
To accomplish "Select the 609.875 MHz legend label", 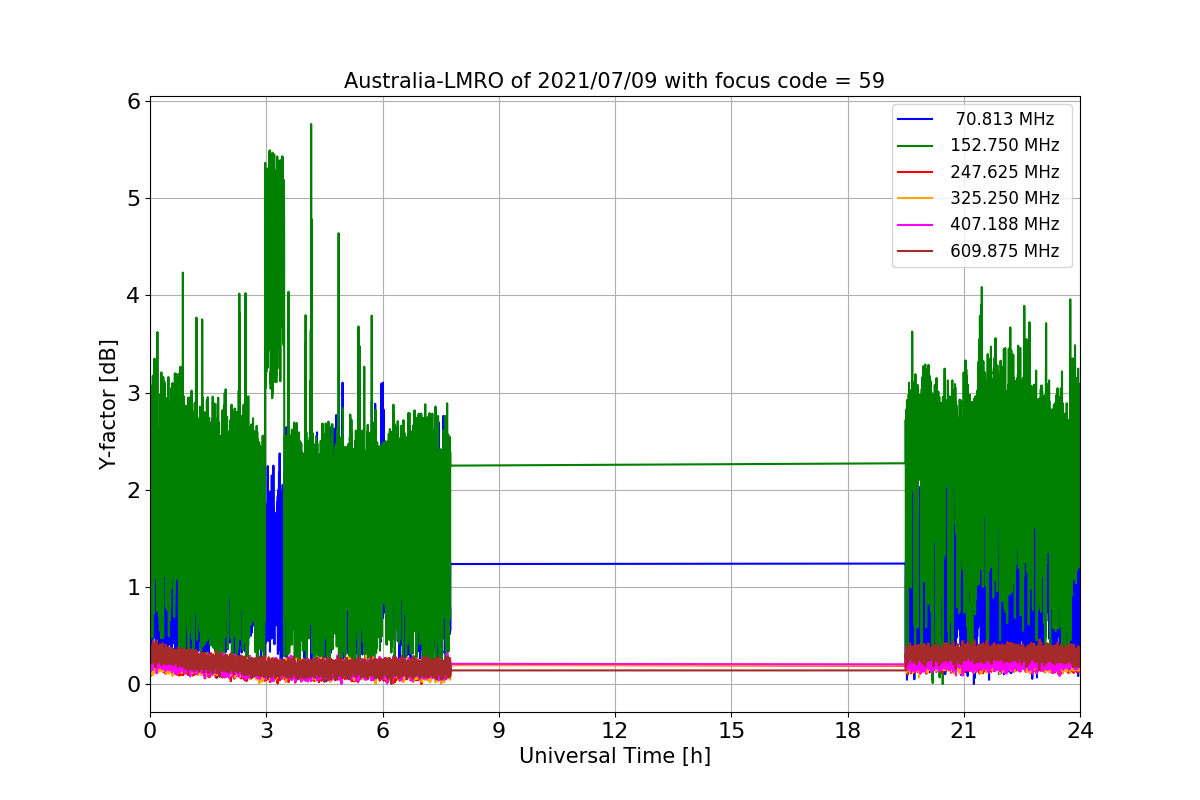I will click(1004, 251).
